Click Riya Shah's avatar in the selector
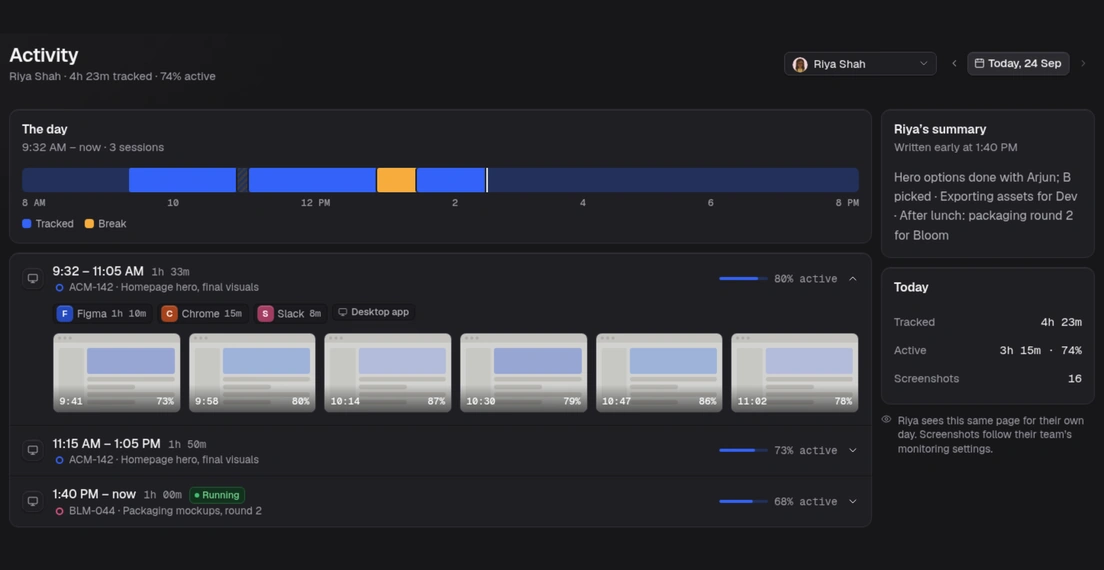The image size is (1104, 570). coord(800,64)
